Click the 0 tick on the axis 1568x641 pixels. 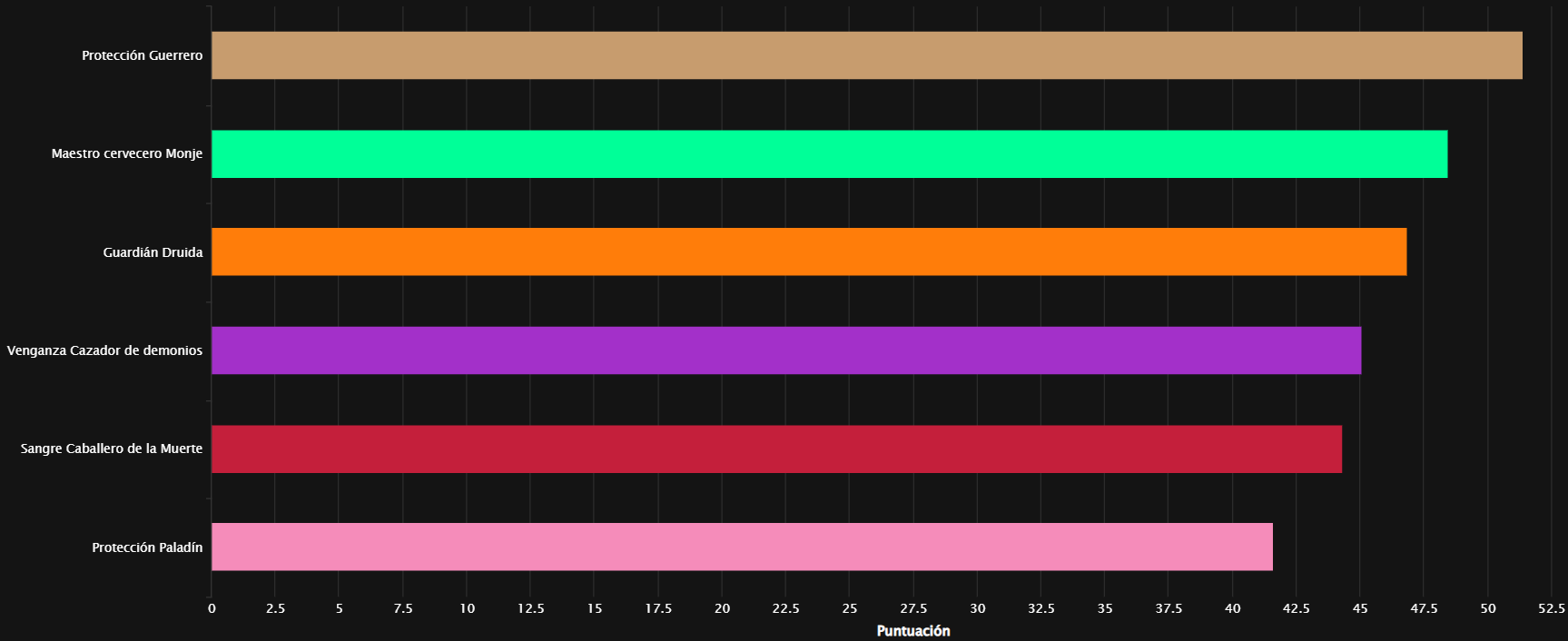point(212,608)
